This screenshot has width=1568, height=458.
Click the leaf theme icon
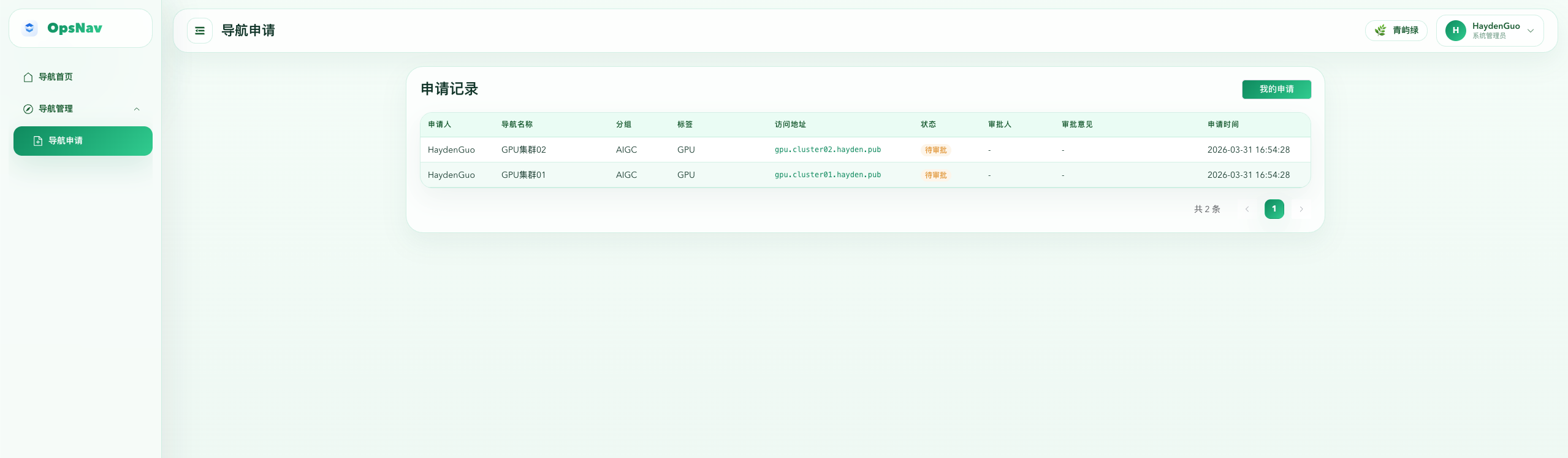(1380, 31)
